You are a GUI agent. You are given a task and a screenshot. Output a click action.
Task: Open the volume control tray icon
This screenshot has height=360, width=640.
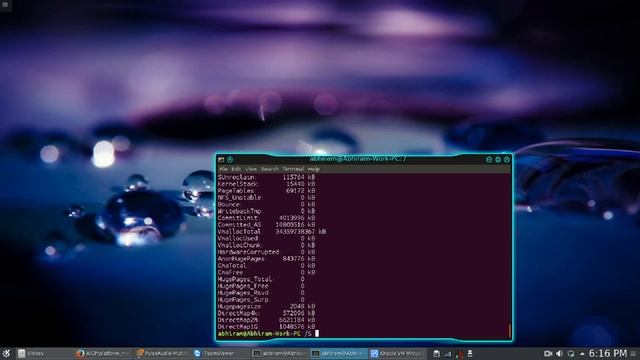(560, 353)
